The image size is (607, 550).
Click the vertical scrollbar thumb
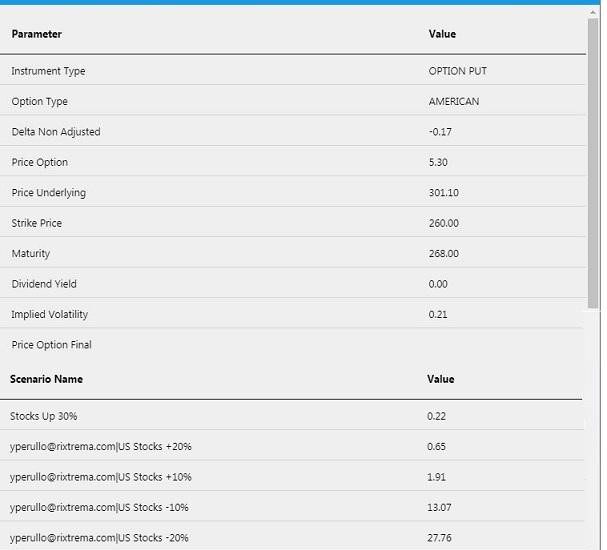[x=593, y=160]
